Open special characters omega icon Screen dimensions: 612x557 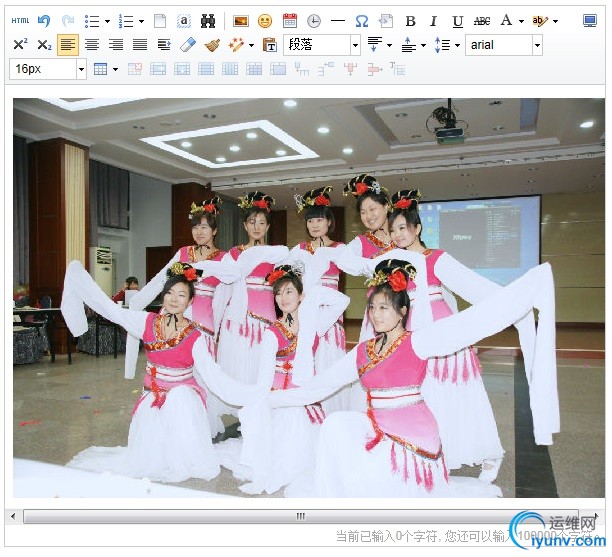click(x=362, y=21)
